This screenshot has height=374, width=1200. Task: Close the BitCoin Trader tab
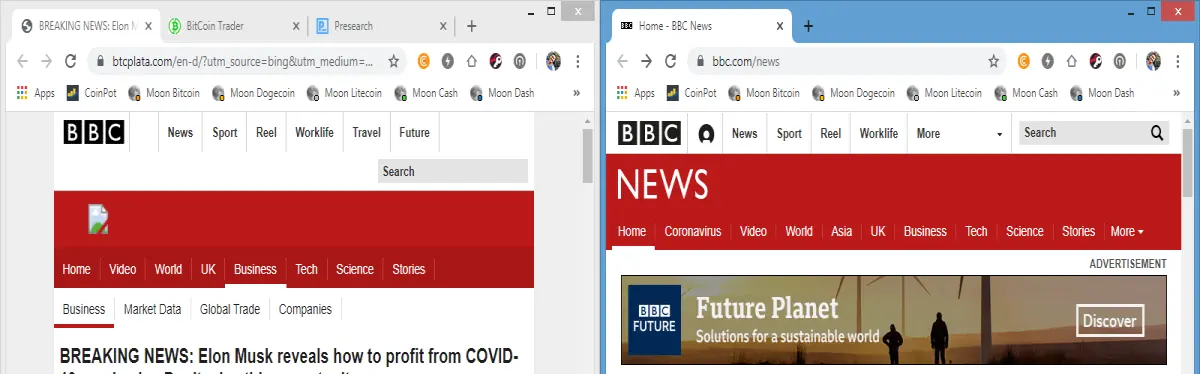point(296,26)
